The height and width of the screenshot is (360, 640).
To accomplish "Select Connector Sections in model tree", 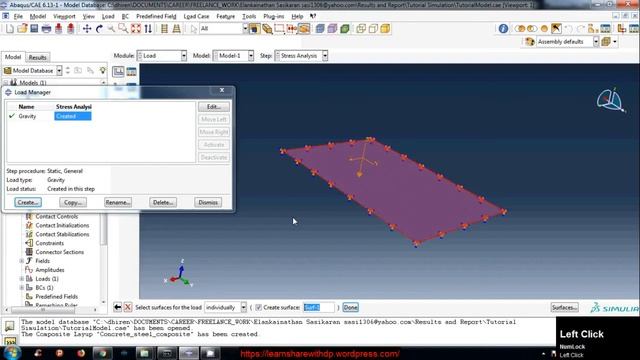I will pos(59,252).
